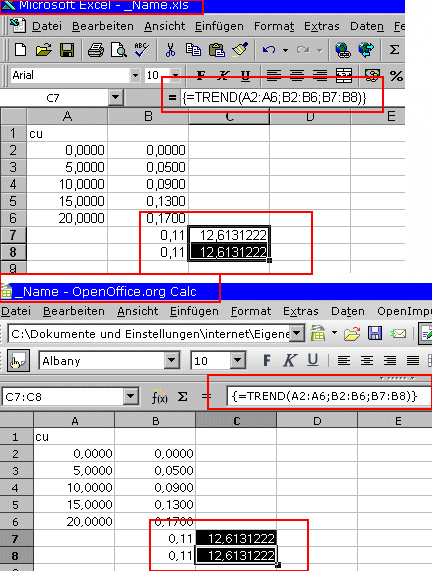Toggle Bold F button in Excel toolbar
The width and height of the screenshot is (432, 571).
click(201, 75)
